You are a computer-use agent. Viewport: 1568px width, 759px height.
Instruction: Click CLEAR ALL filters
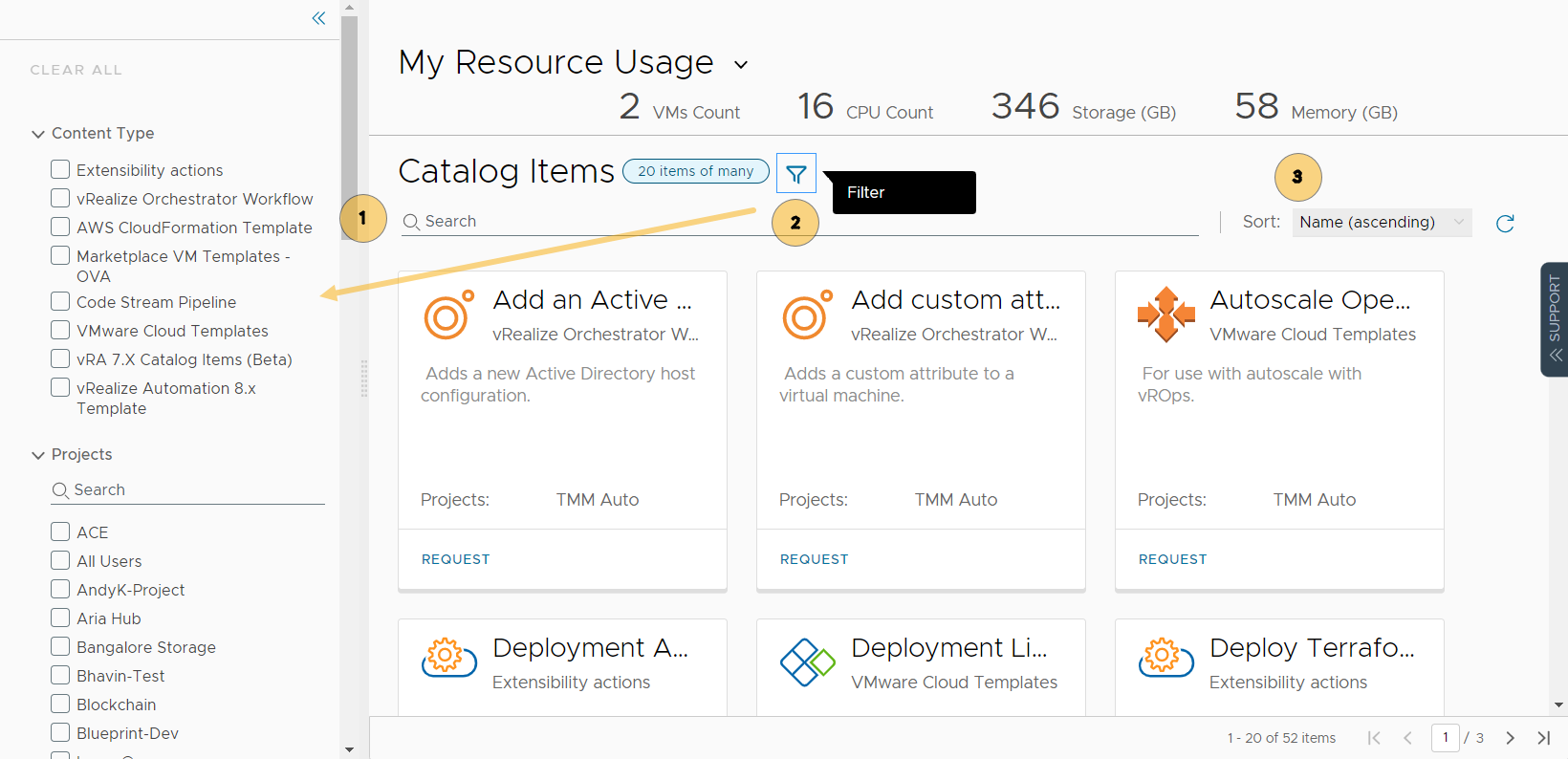pos(76,70)
